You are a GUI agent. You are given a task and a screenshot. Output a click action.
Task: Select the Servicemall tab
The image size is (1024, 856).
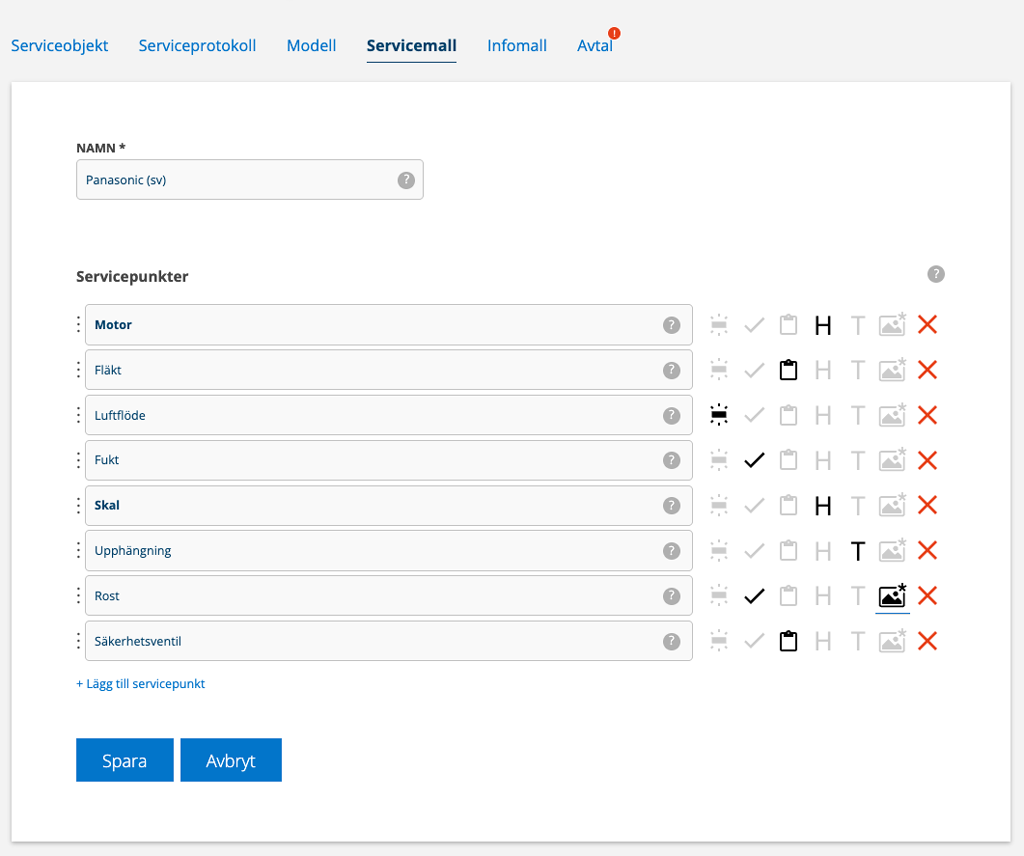tap(411, 46)
